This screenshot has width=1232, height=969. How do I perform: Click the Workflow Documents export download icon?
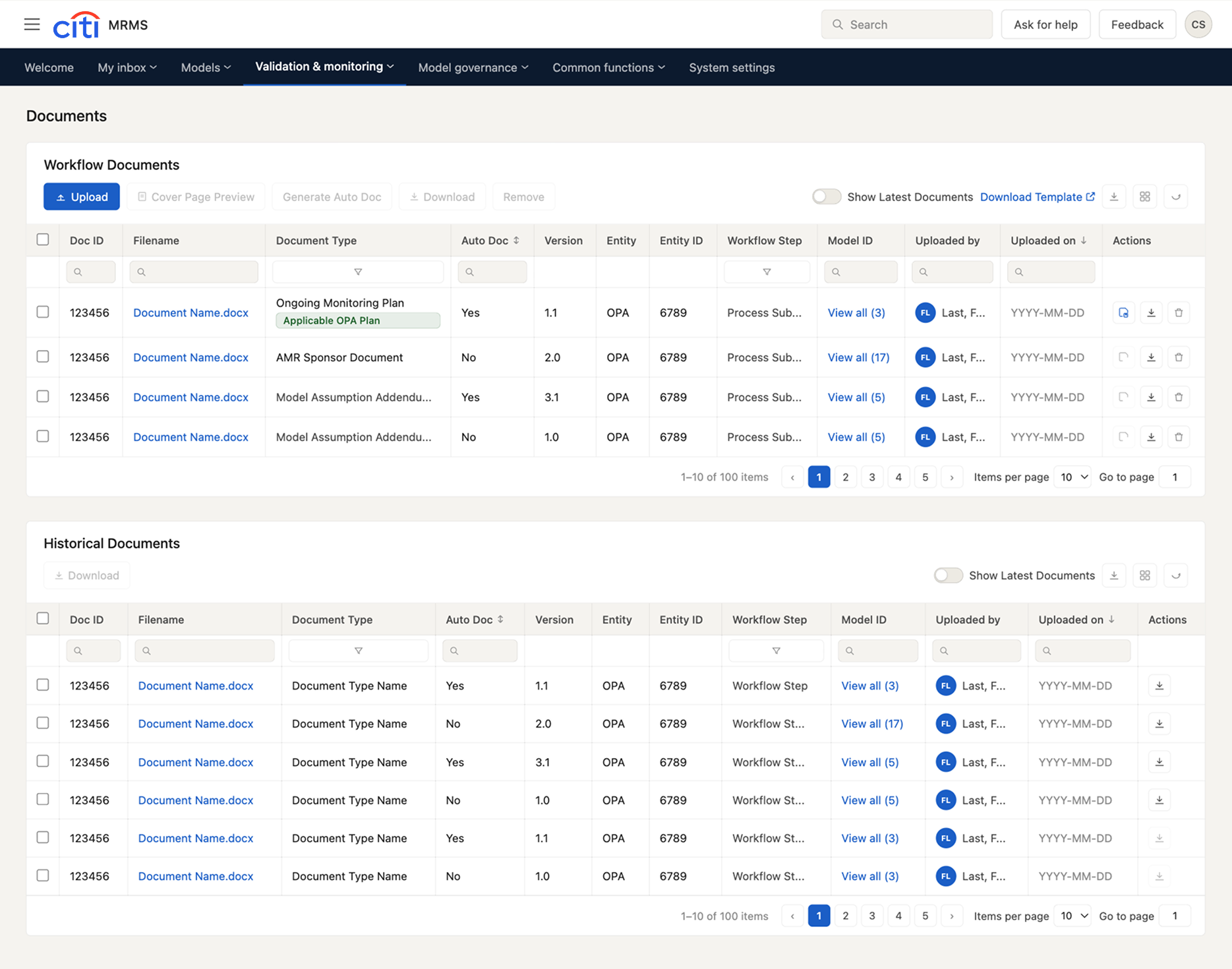pyautogui.click(x=1114, y=196)
